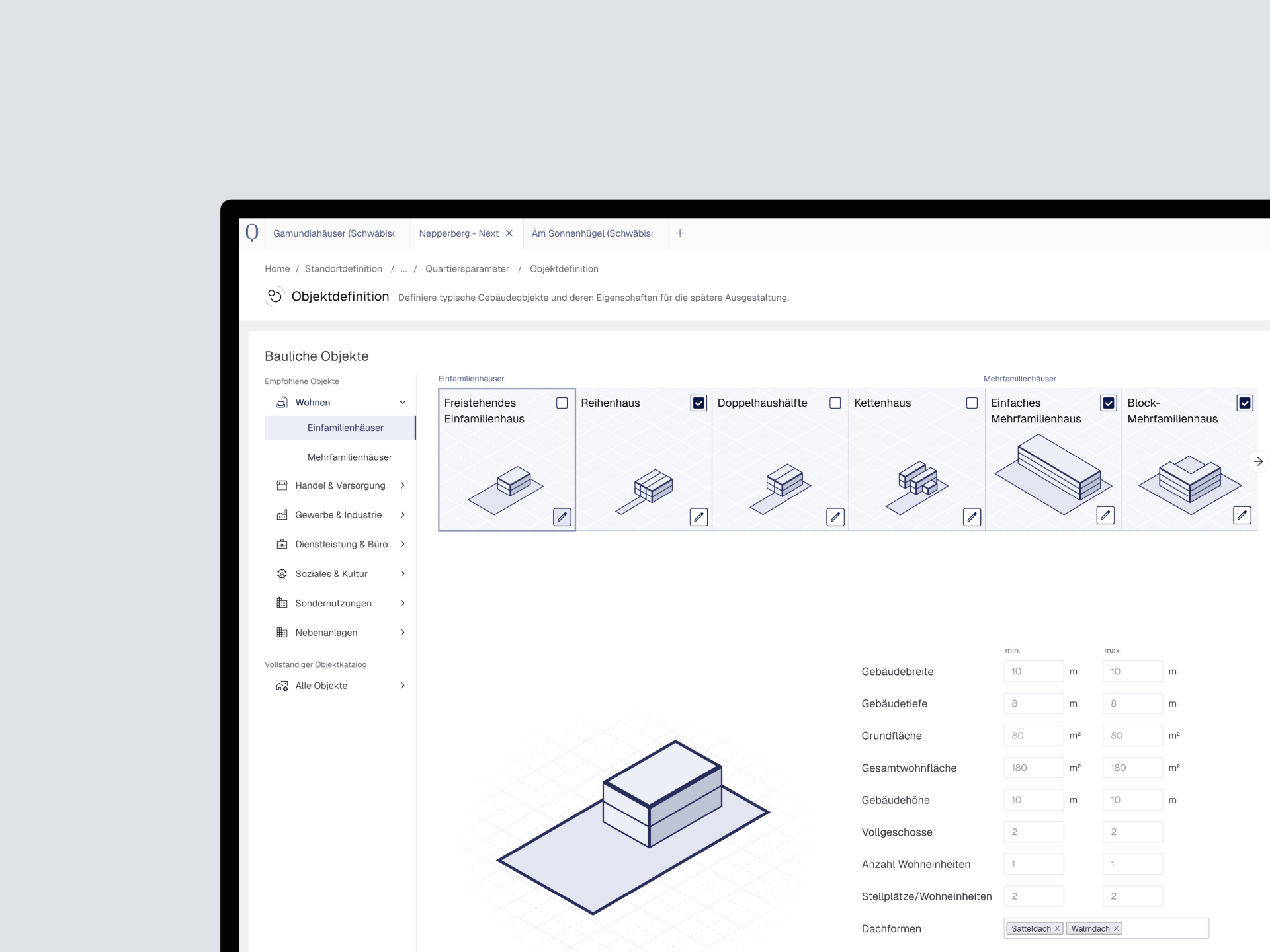The height and width of the screenshot is (952, 1270).
Task: Enable the Doppelhaushälfte checkbox
Action: point(835,403)
